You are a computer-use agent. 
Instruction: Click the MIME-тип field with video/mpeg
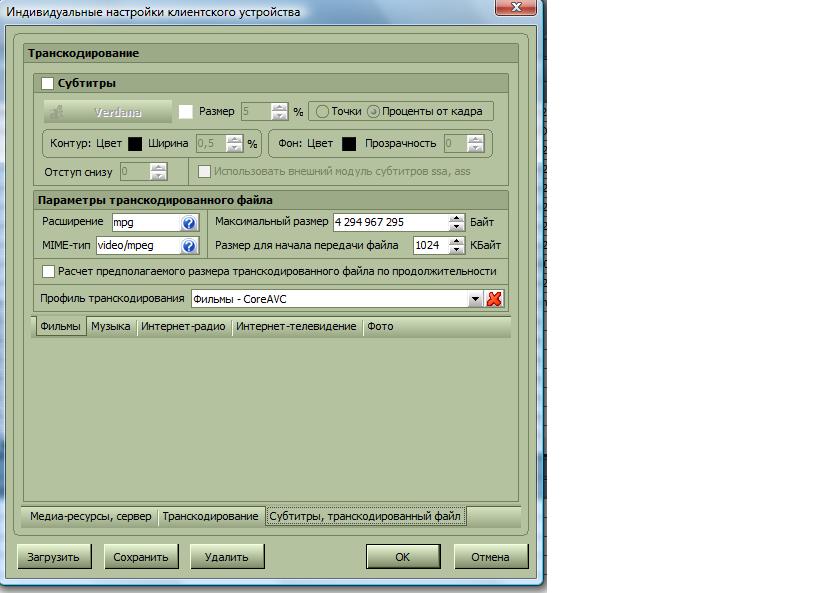point(138,245)
